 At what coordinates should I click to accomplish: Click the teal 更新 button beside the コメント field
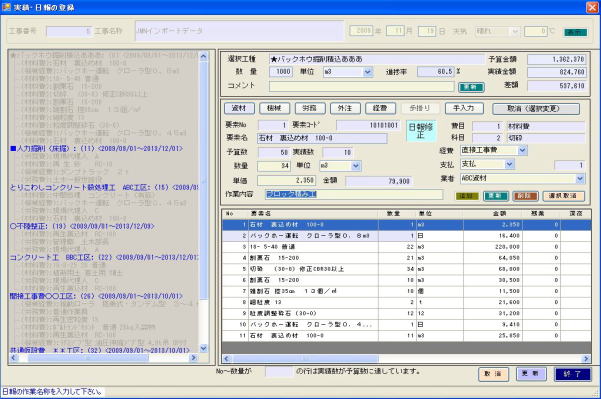[x=471, y=87]
